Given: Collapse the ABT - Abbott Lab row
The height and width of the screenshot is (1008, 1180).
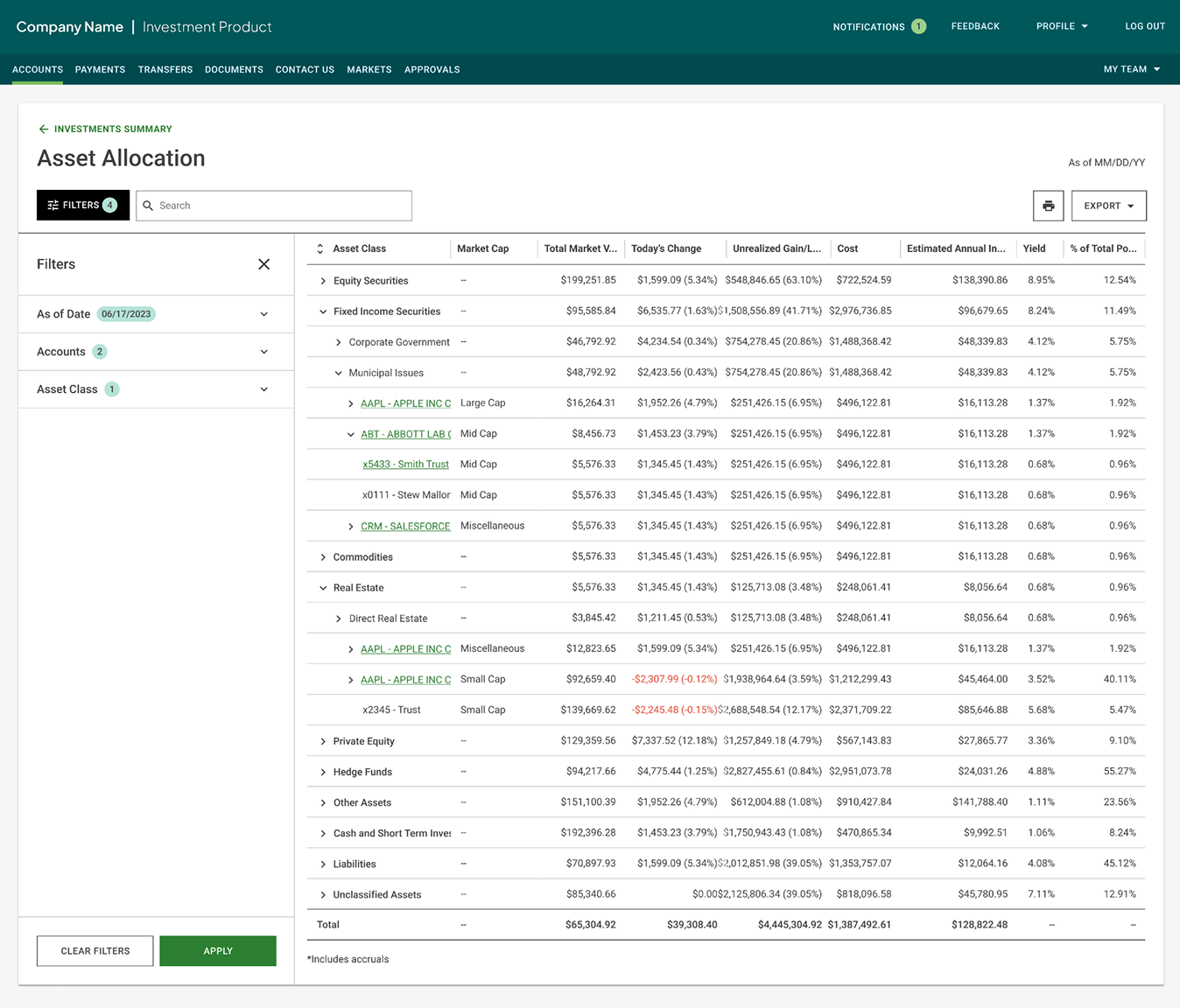Looking at the screenshot, I should (x=351, y=434).
